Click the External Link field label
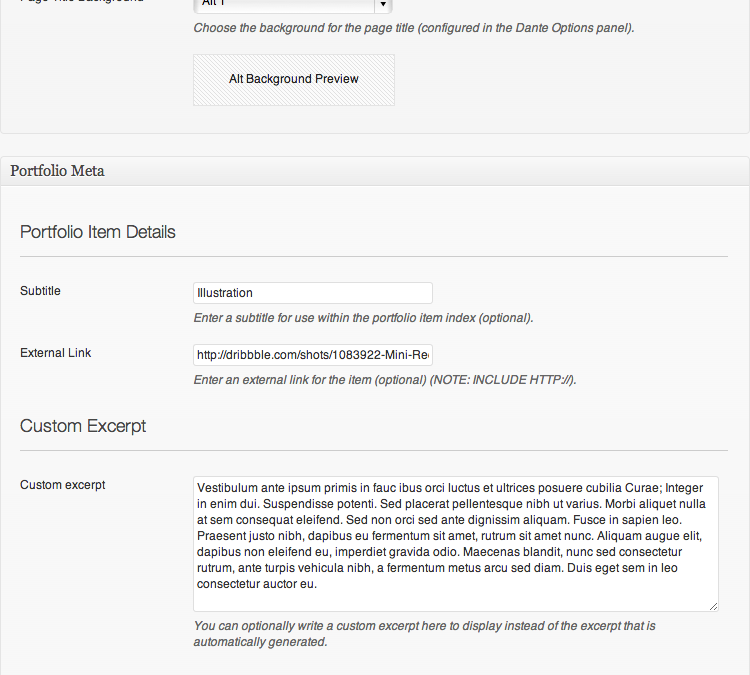The height and width of the screenshot is (675, 750). pyautogui.click(x=55, y=353)
